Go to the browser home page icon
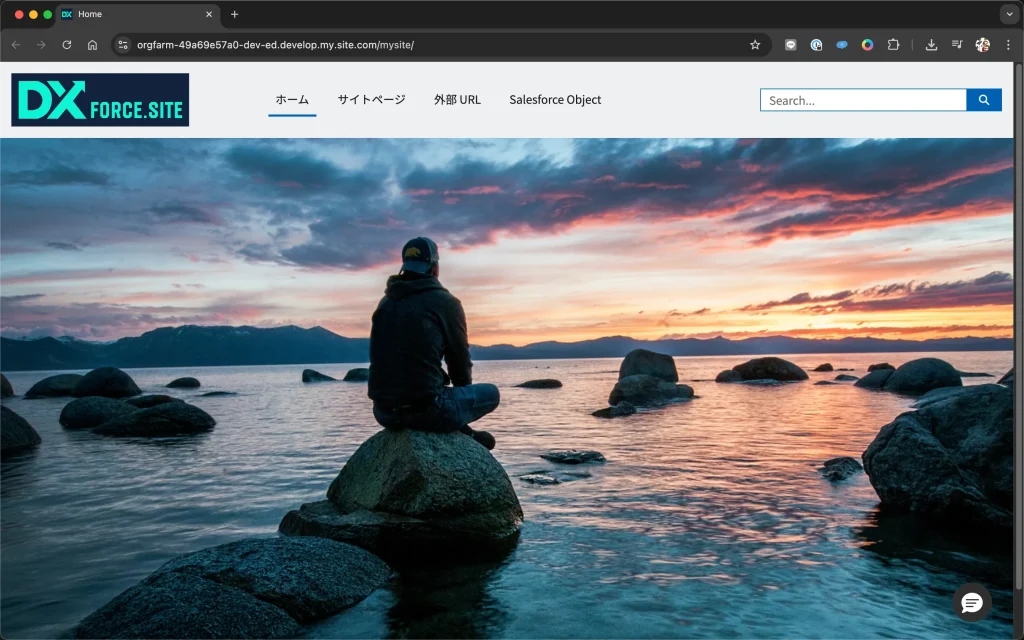Viewport: 1024px width, 640px height. pos(92,45)
